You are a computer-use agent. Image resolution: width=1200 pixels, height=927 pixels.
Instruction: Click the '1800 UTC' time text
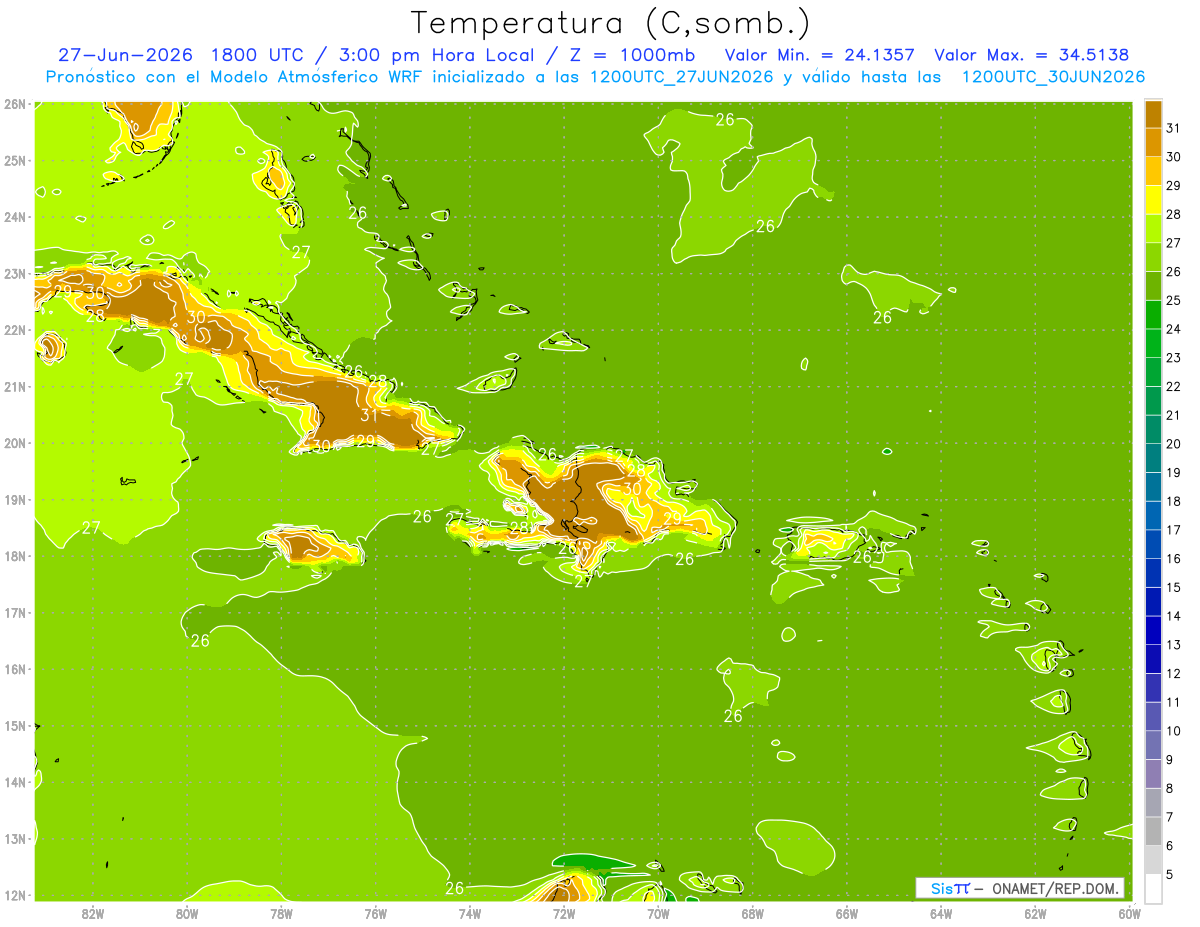click(x=258, y=55)
